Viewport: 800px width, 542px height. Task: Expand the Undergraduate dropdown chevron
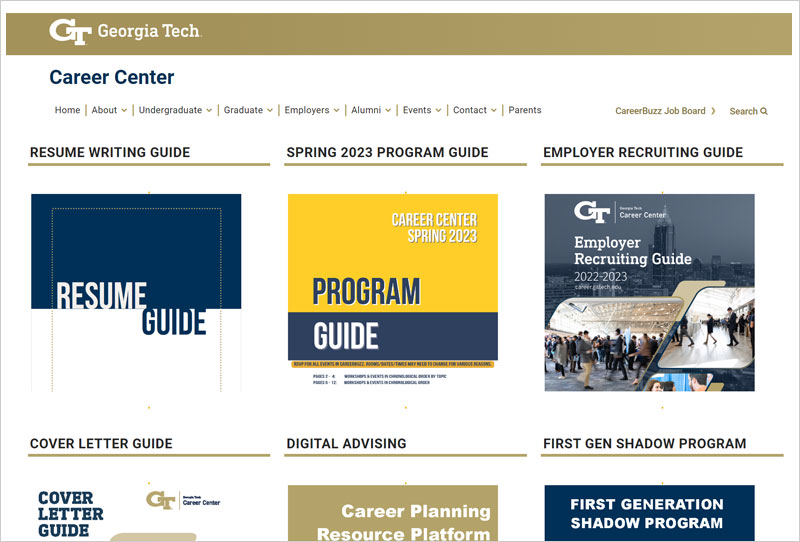[x=209, y=110]
